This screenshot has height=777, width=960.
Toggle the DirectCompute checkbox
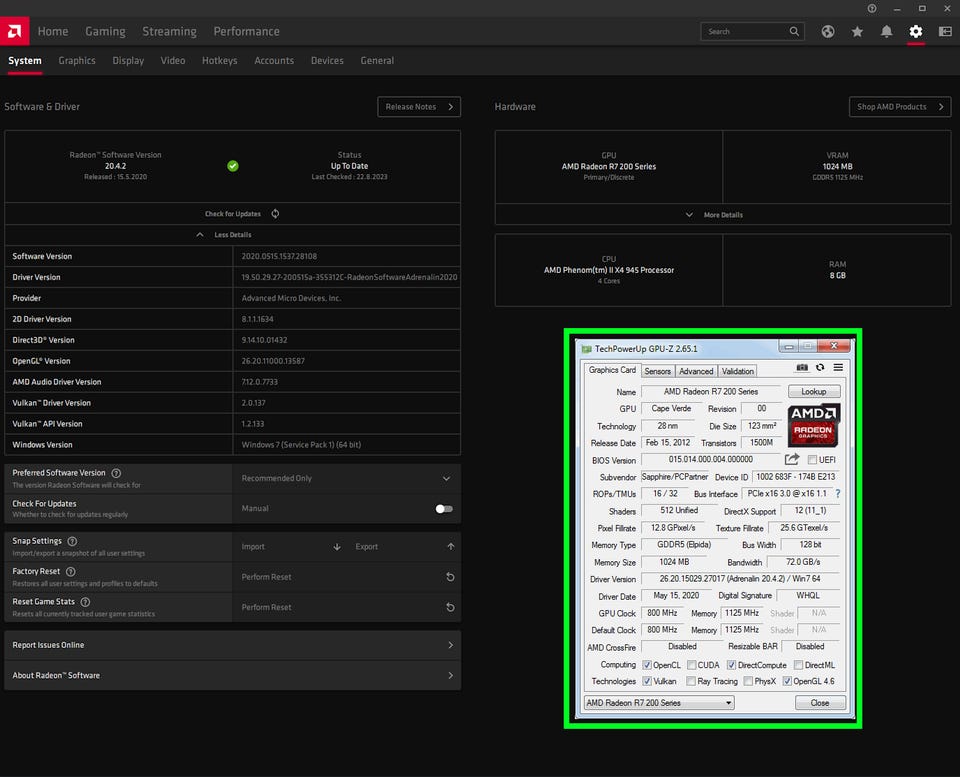coord(731,665)
